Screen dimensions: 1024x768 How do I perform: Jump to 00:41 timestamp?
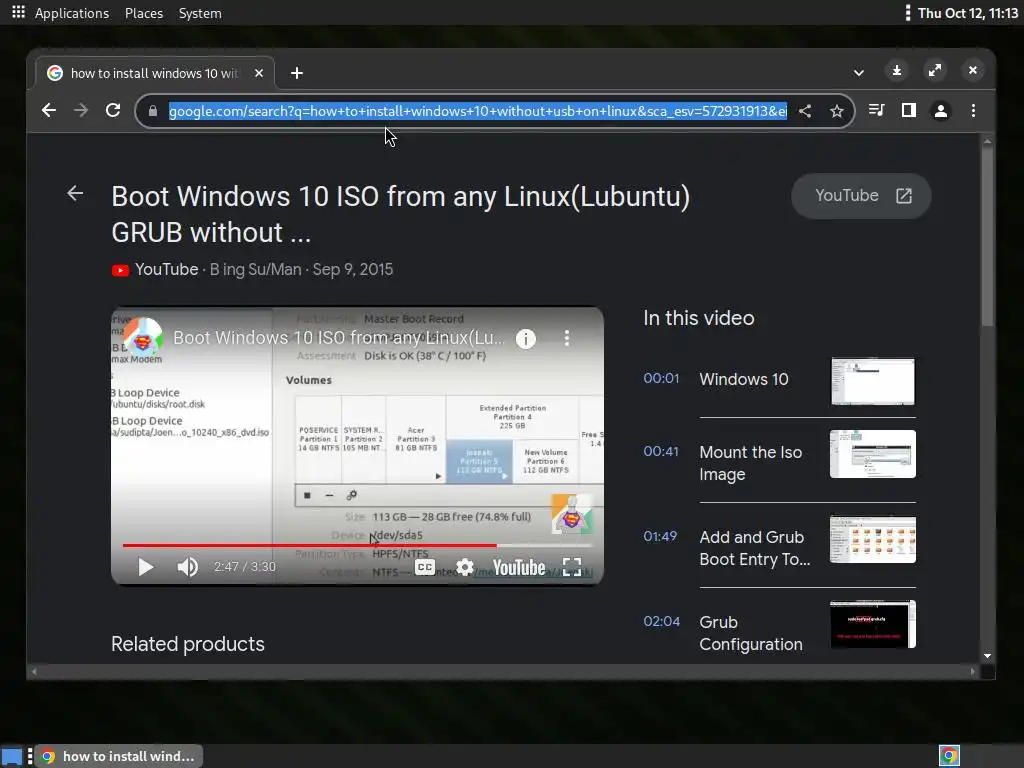pyautogui.click(x=661, y=452)
